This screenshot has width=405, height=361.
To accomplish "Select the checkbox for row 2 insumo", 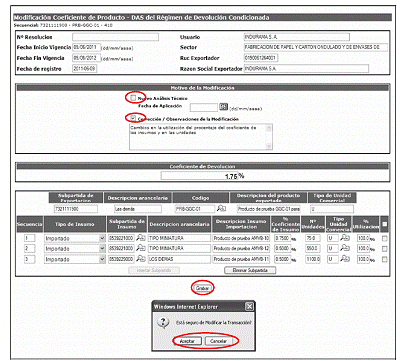I will [x=385, y=249].
